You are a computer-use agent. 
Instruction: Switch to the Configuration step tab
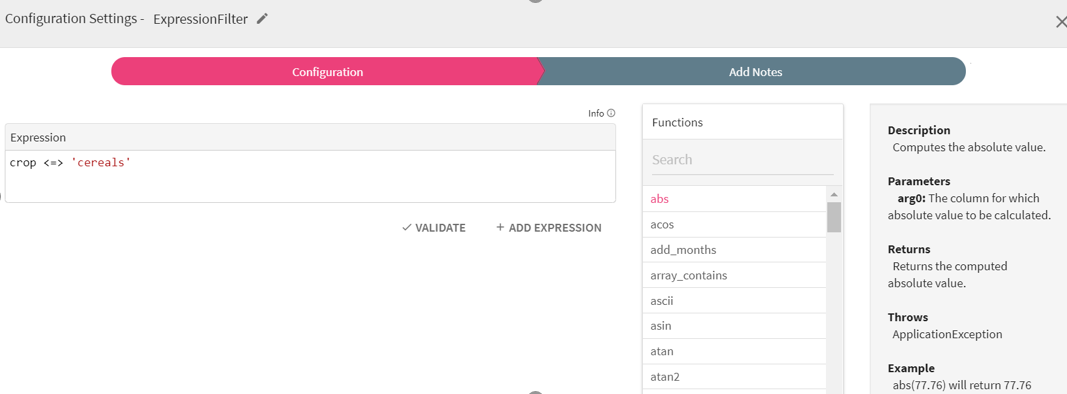(327, 71)
